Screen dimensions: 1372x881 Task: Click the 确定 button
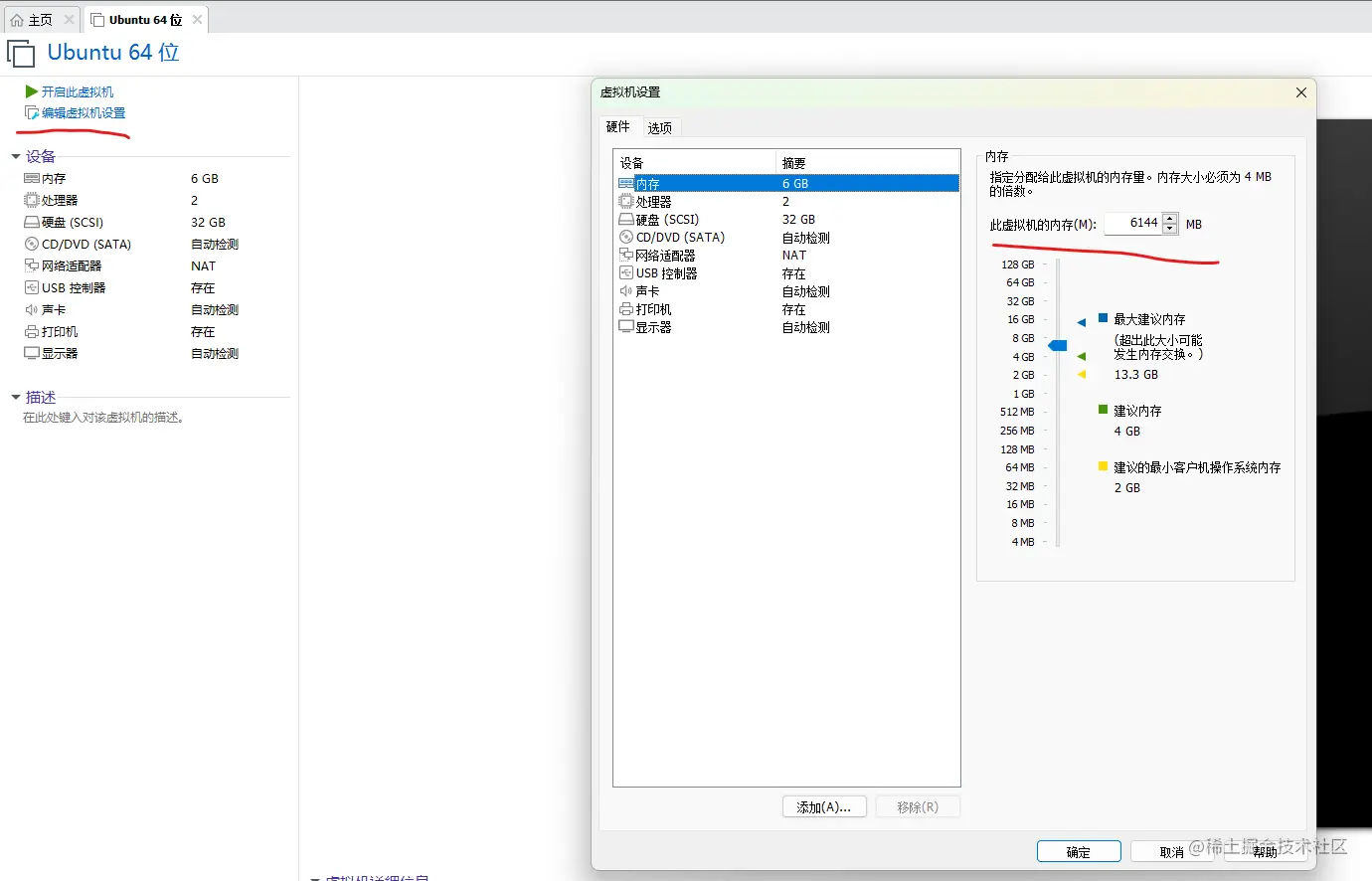pyautogui.click(x=1079, y=852)
